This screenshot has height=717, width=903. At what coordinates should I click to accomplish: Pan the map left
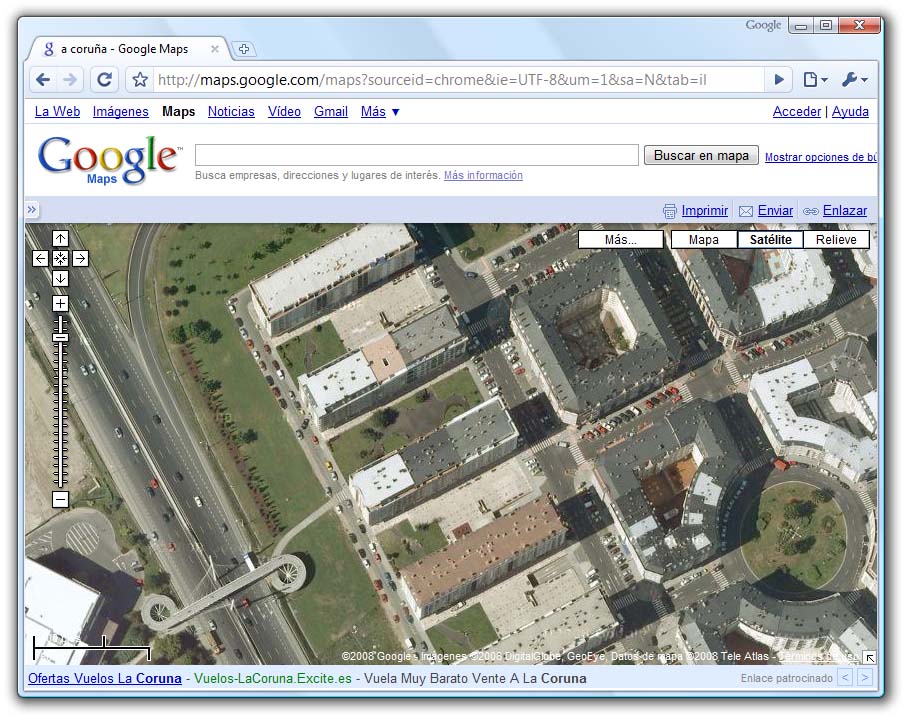click(x=40, y=259)
